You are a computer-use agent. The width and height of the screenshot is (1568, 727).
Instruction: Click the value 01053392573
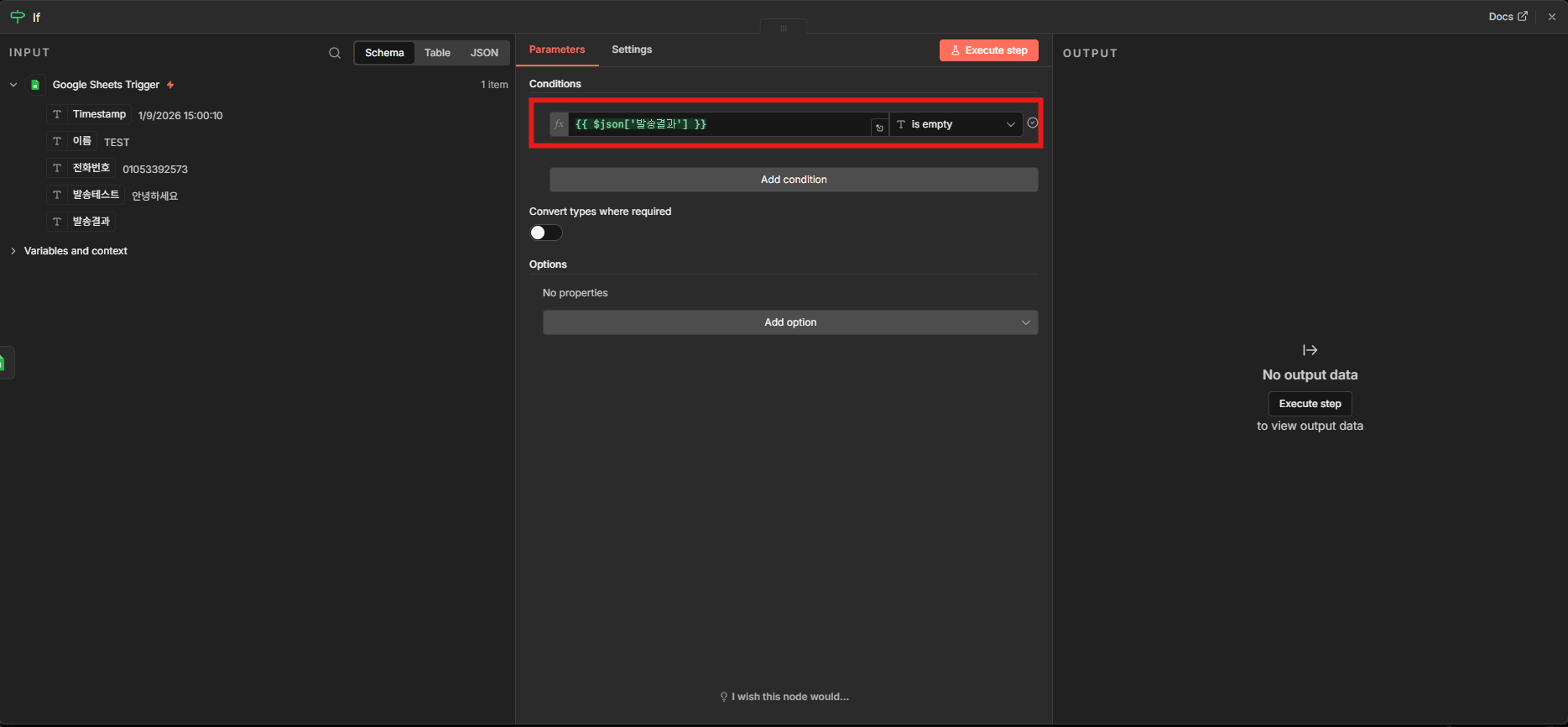tap(155, 170)
